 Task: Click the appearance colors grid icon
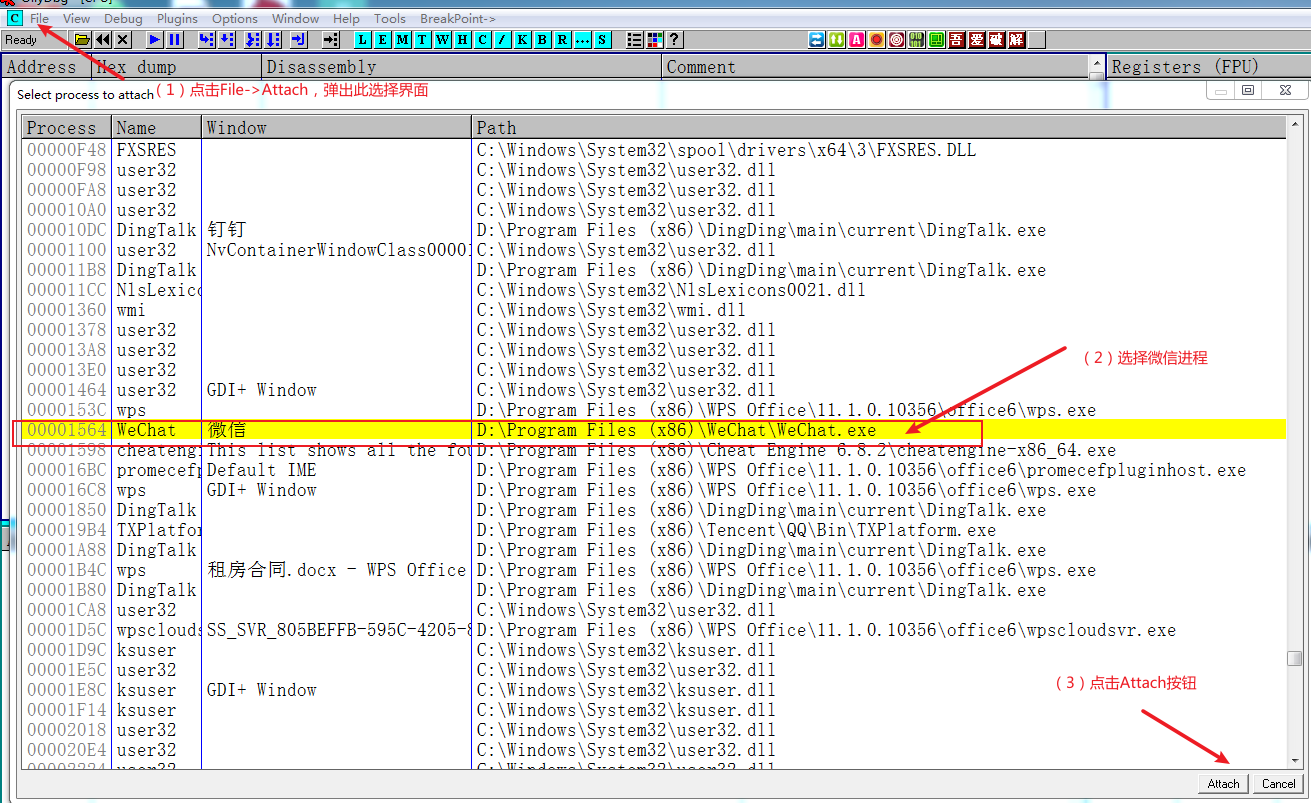tap(654, 40)
